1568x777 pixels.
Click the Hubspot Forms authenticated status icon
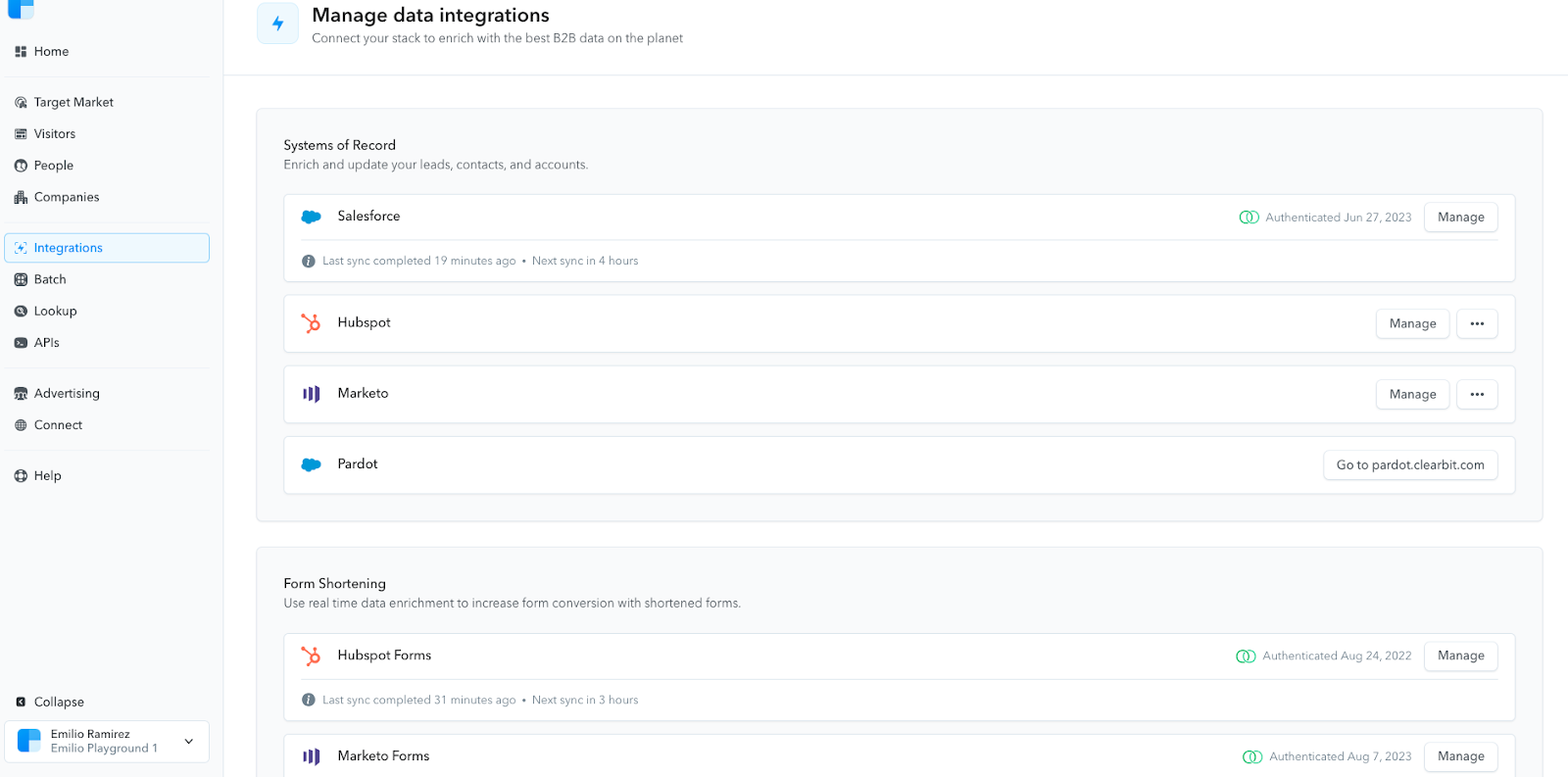click(x=1246, y=656)
